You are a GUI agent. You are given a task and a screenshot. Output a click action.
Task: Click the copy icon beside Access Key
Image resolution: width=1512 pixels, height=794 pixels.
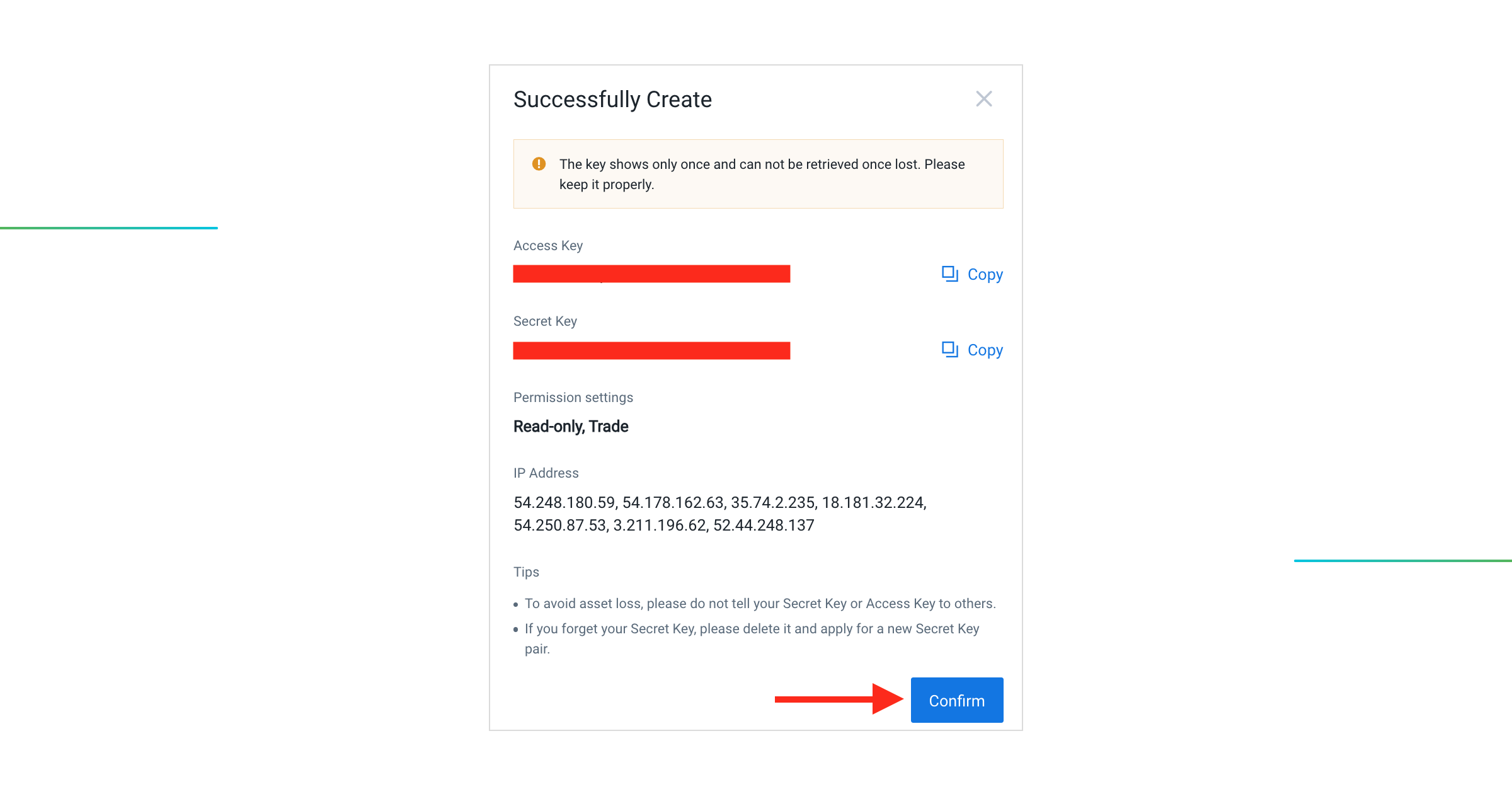point(949,274)
